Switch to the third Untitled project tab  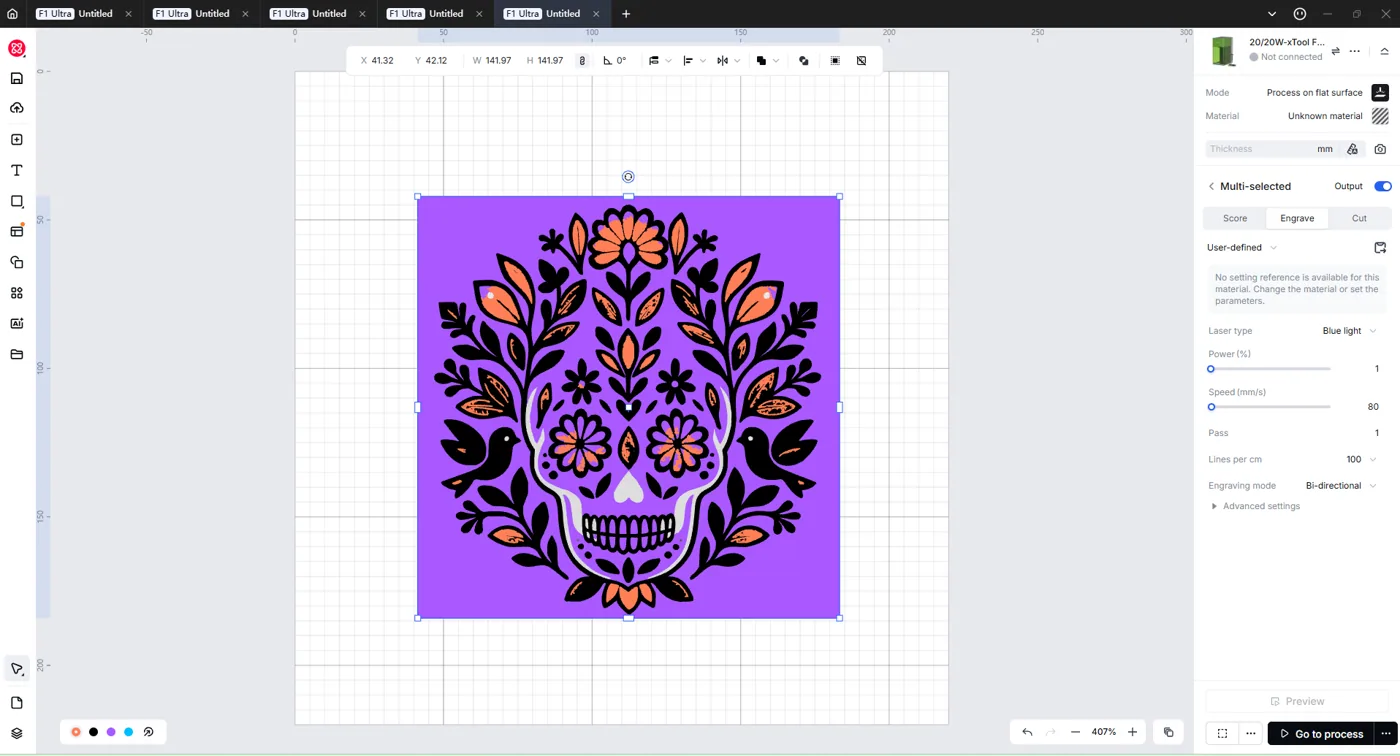tap(318, 14)
